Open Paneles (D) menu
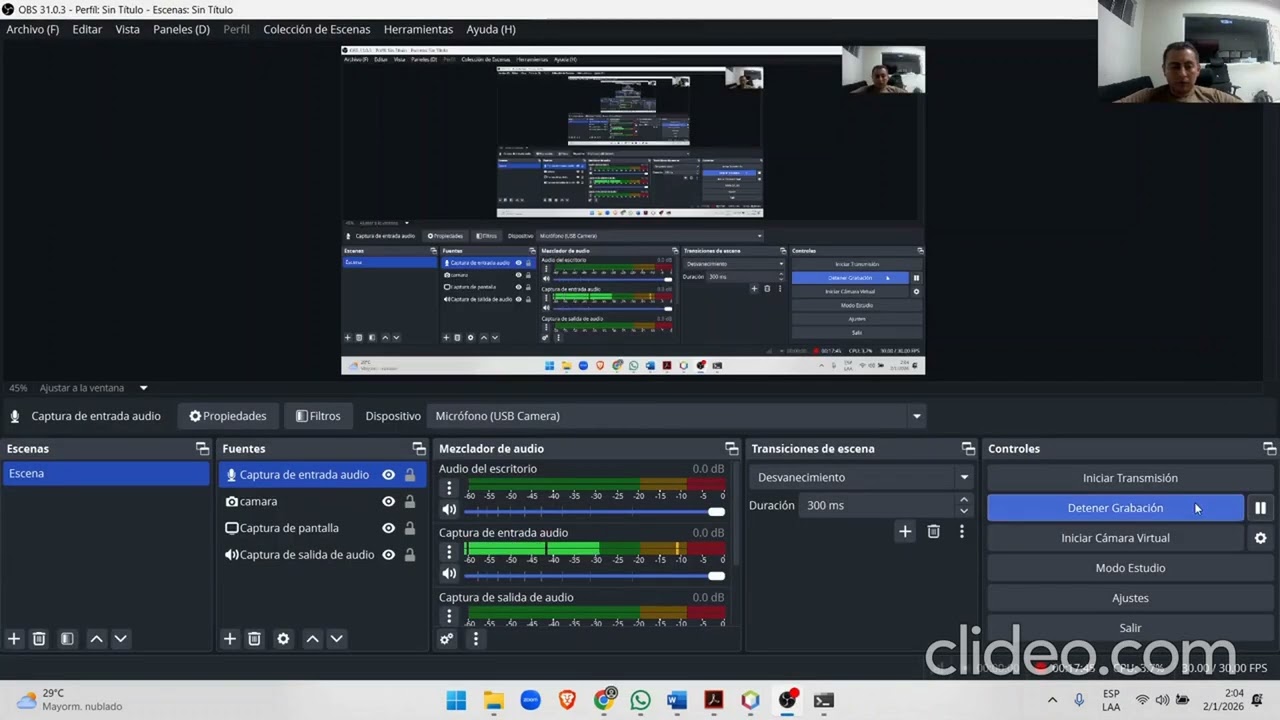 click(x=181, y=29)
